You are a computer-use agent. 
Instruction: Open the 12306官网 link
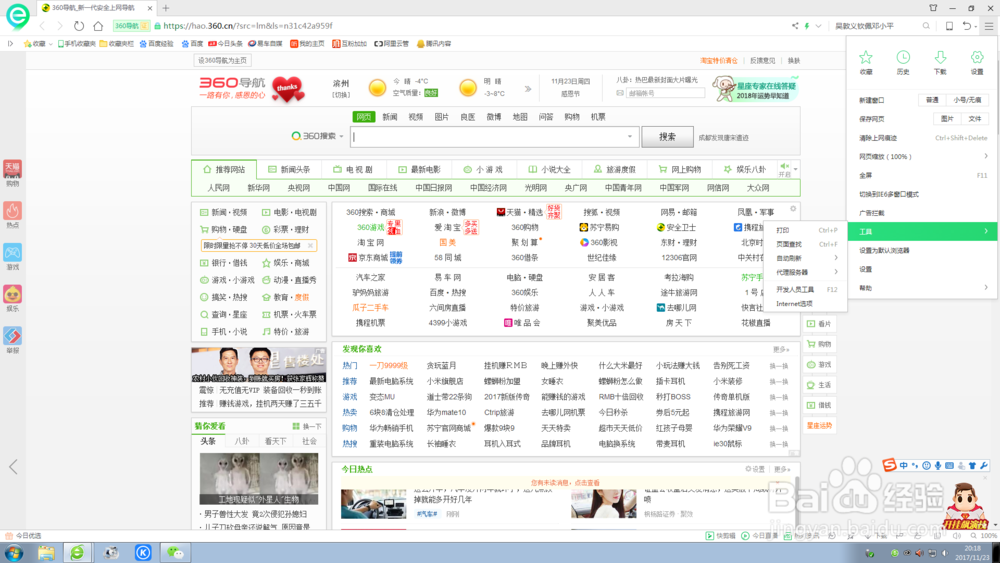679,258
